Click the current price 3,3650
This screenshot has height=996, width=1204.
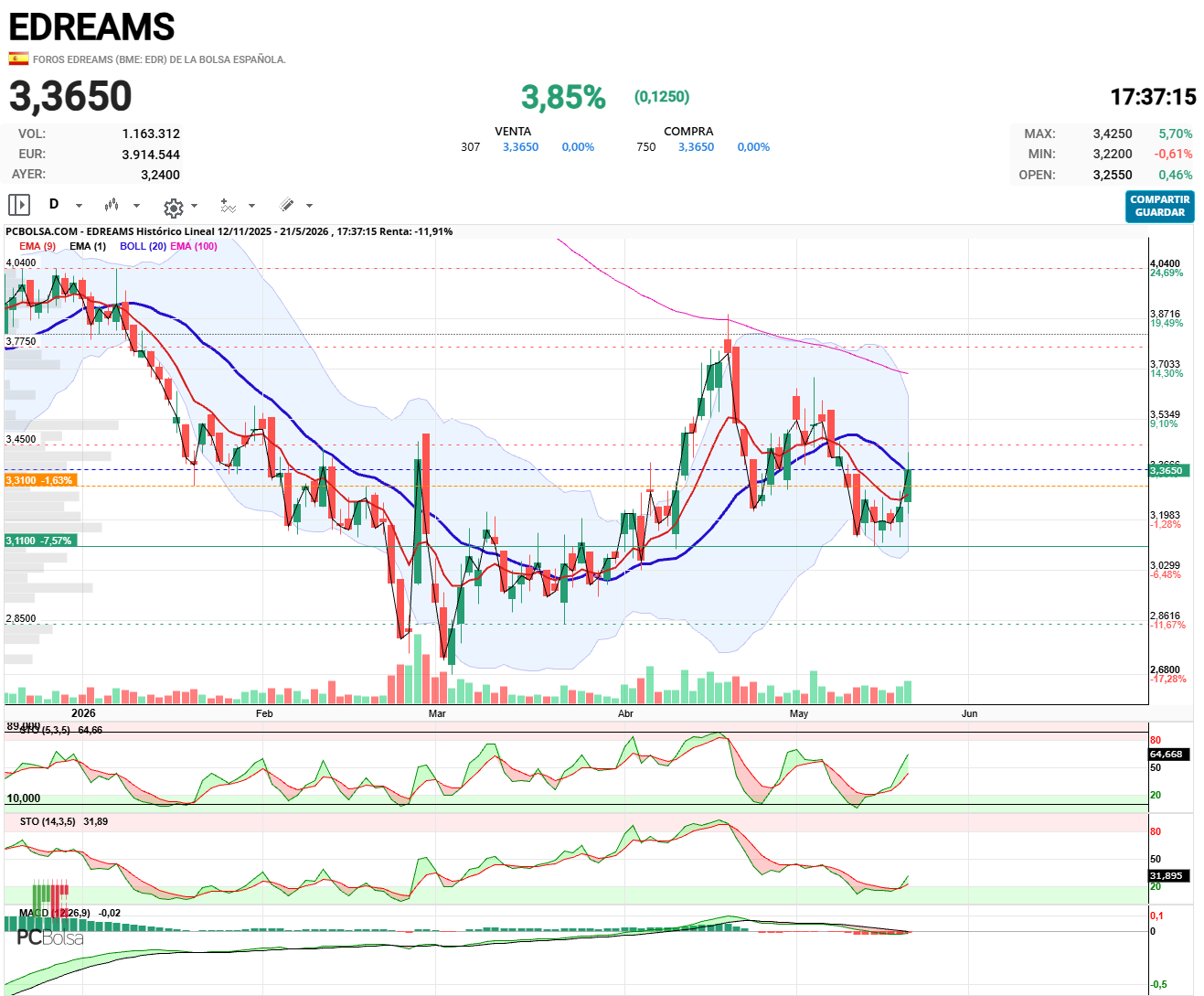(x=70, y=96)
